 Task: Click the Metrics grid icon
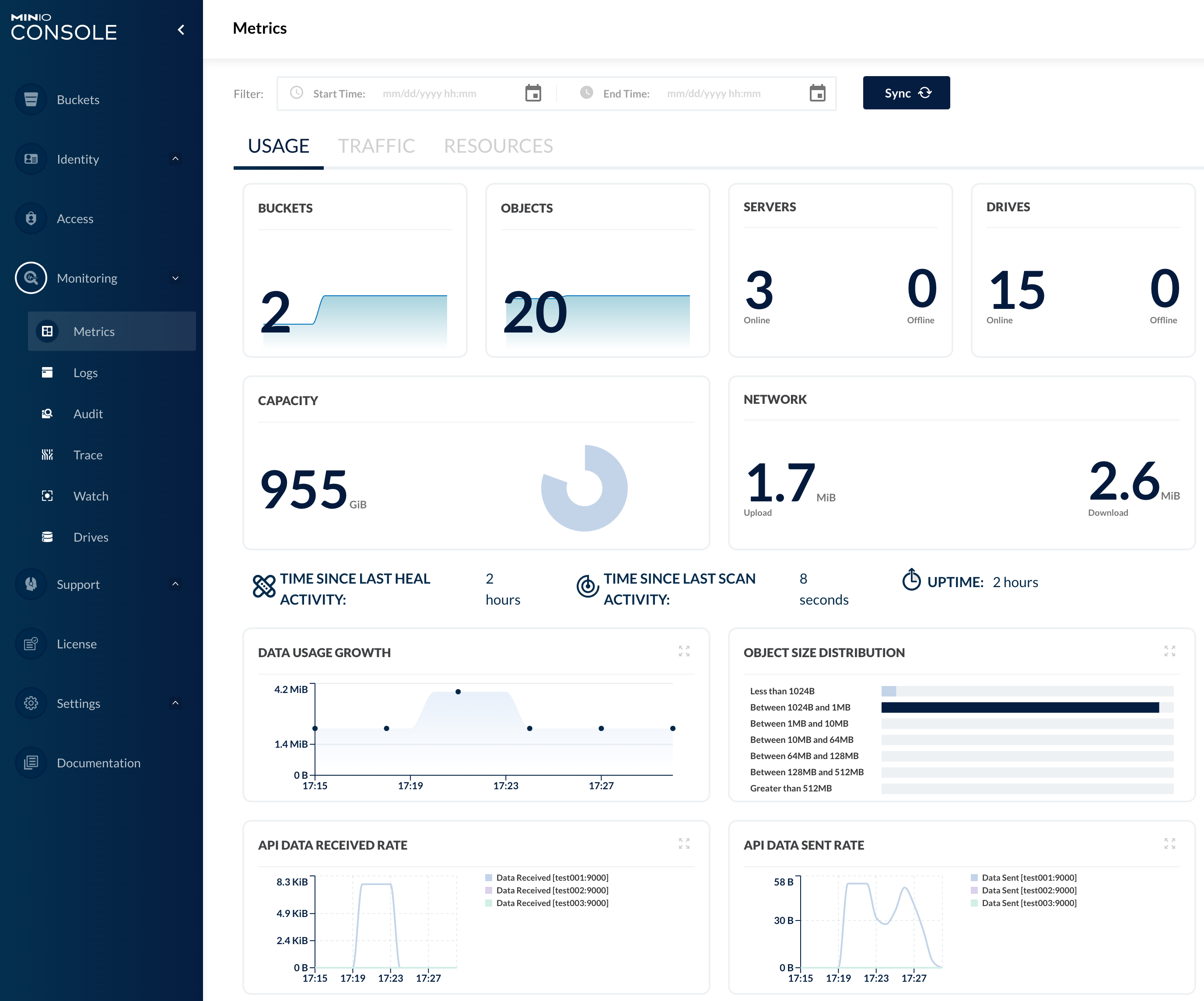coord(48,331)
